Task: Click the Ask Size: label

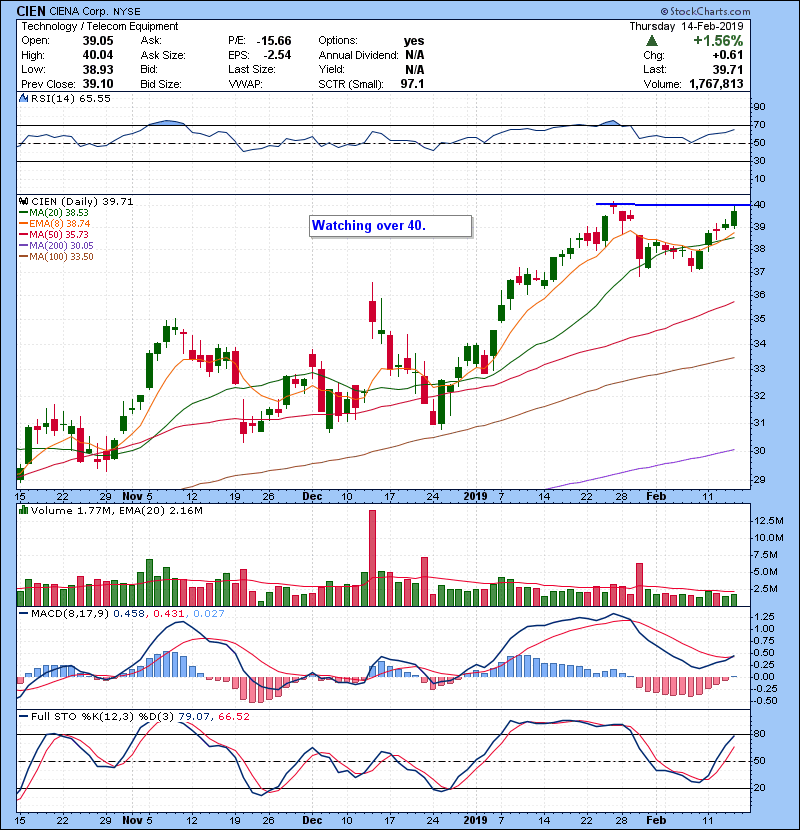Action: (163, 55)
